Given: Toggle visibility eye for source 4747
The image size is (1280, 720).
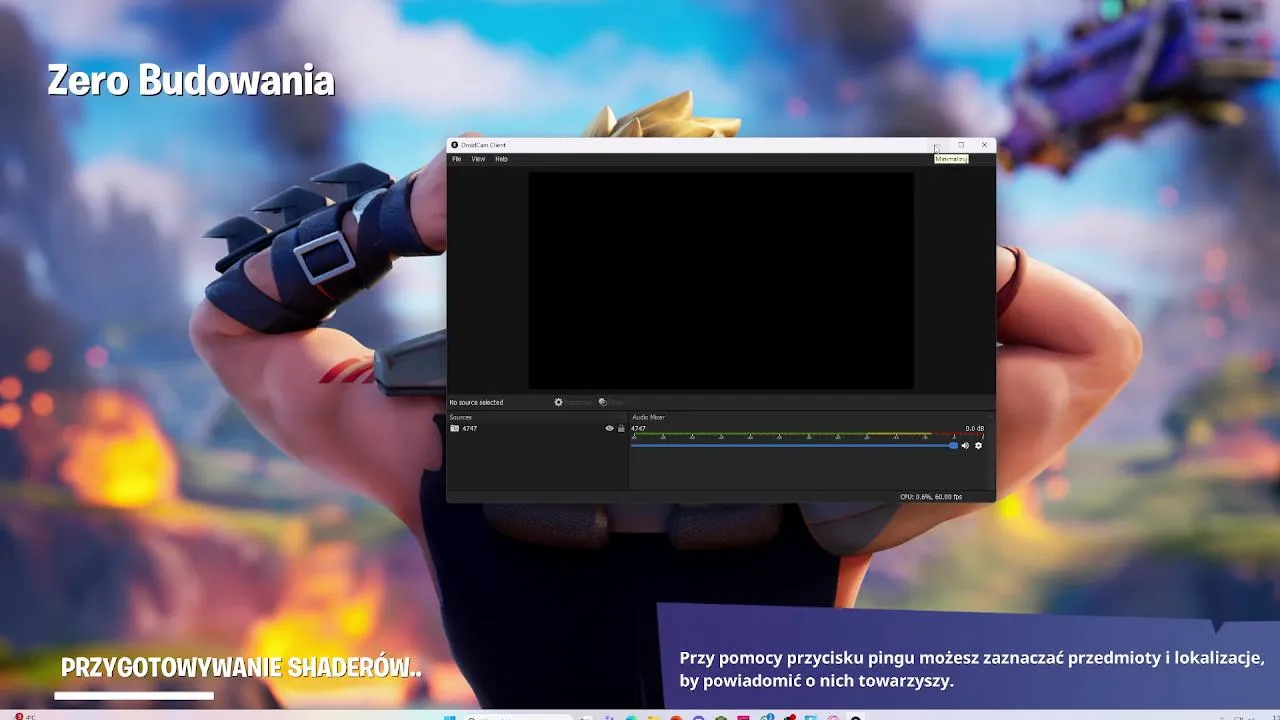Looking at the screenshot, I should [609, 428].
